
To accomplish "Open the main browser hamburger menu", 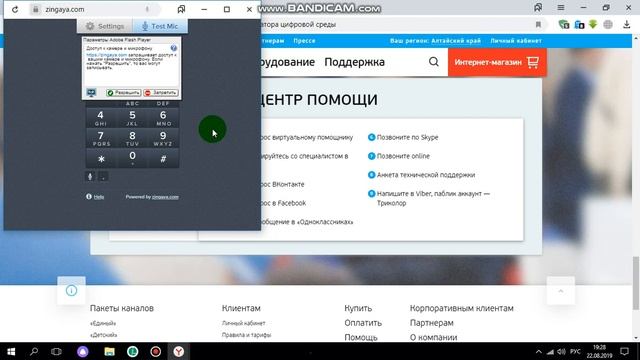I will click(x=561, y=8).
